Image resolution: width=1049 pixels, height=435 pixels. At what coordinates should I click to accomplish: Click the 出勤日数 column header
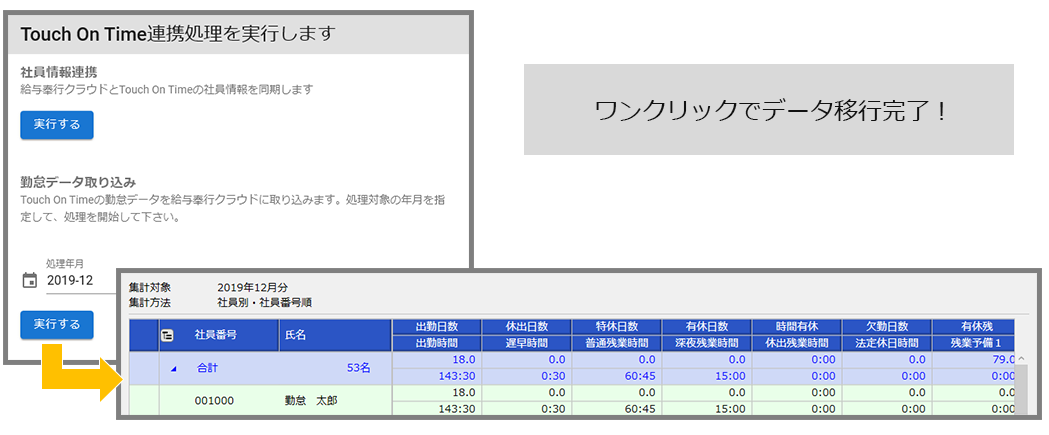(x=437, y=327)
